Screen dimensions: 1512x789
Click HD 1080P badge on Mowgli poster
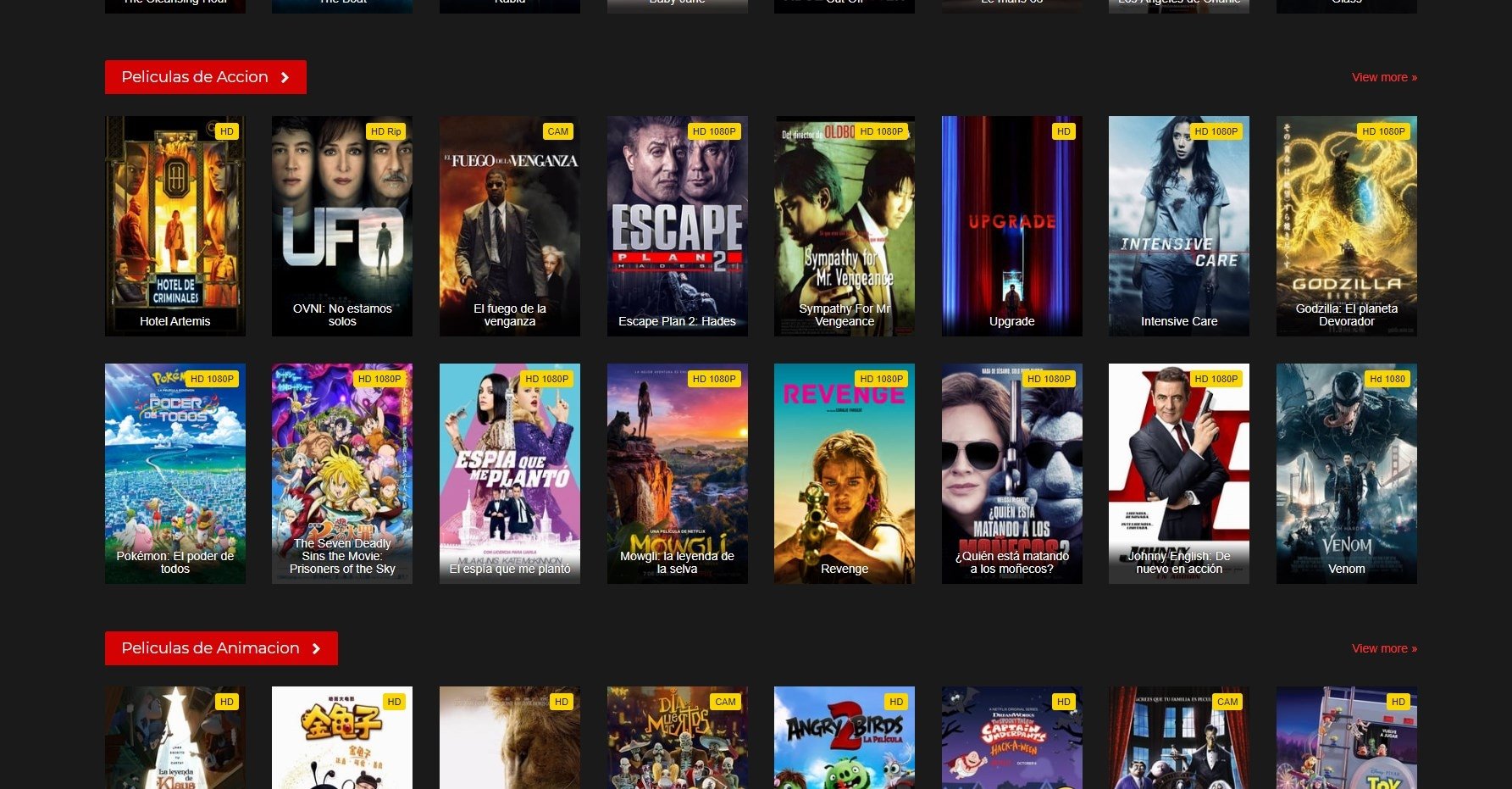[x=714, y=379]
